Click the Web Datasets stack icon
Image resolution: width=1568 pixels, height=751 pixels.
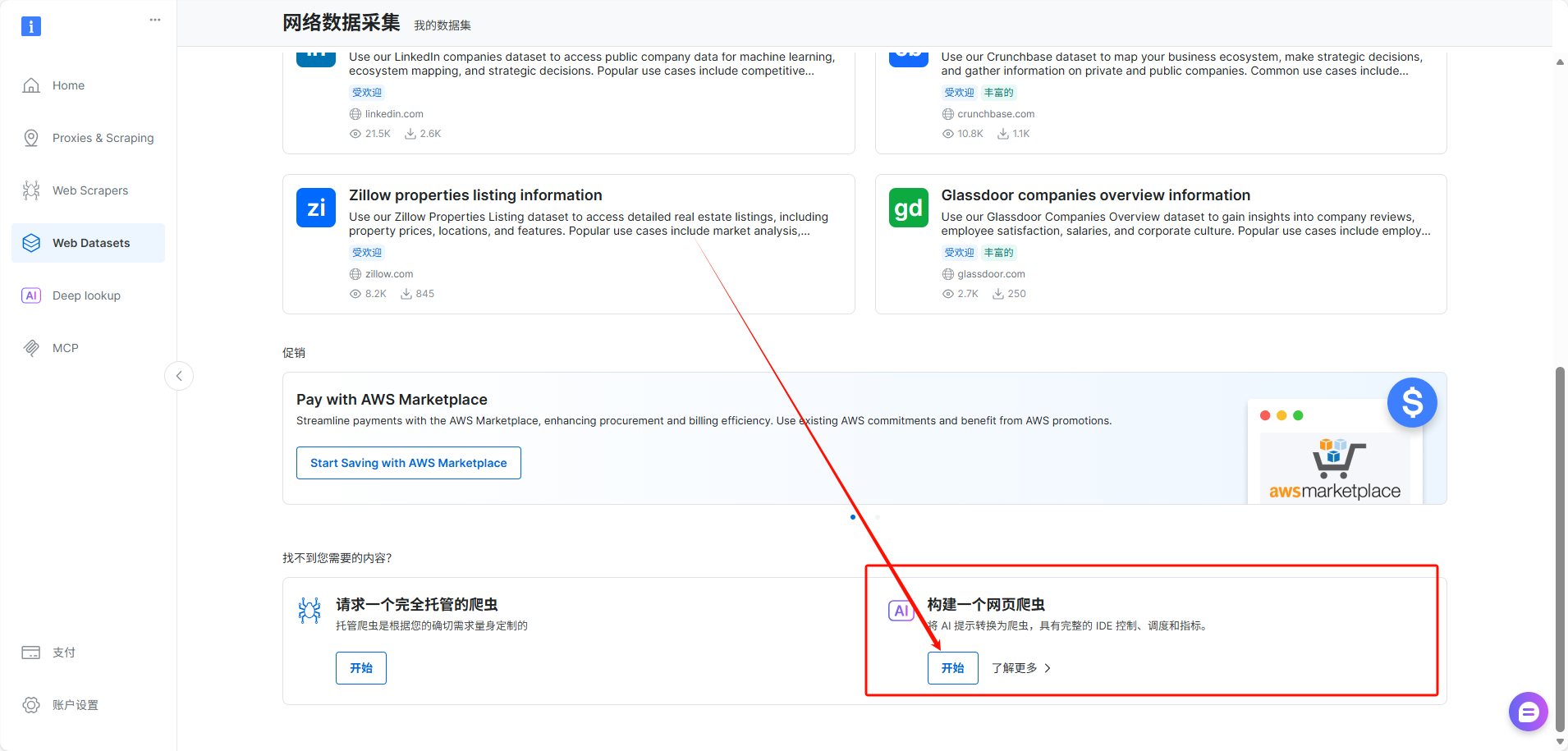coord(31,243)
